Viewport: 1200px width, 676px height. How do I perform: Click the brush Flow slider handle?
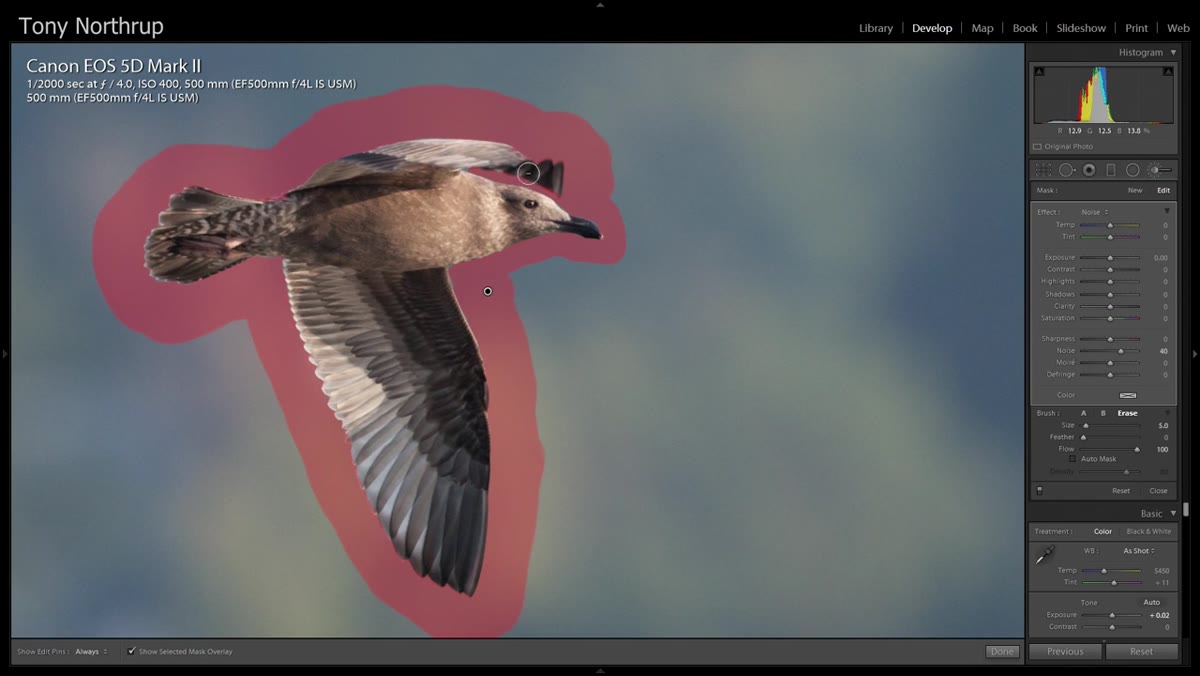coord(1137,450)
